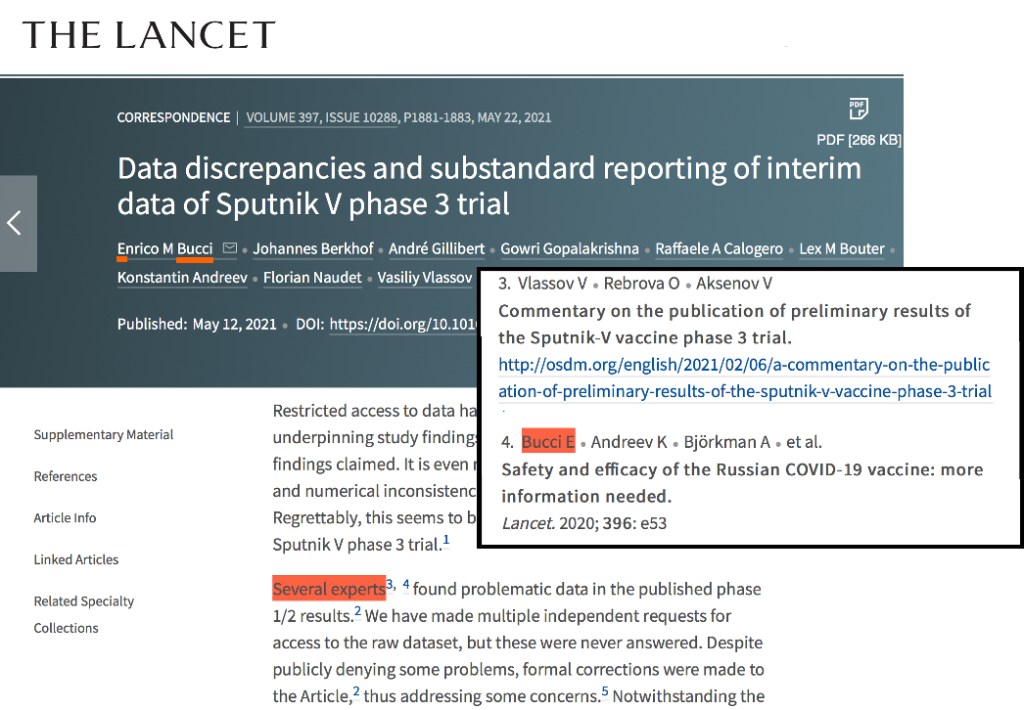Click The Lancet logo

(x=149, y=35)
